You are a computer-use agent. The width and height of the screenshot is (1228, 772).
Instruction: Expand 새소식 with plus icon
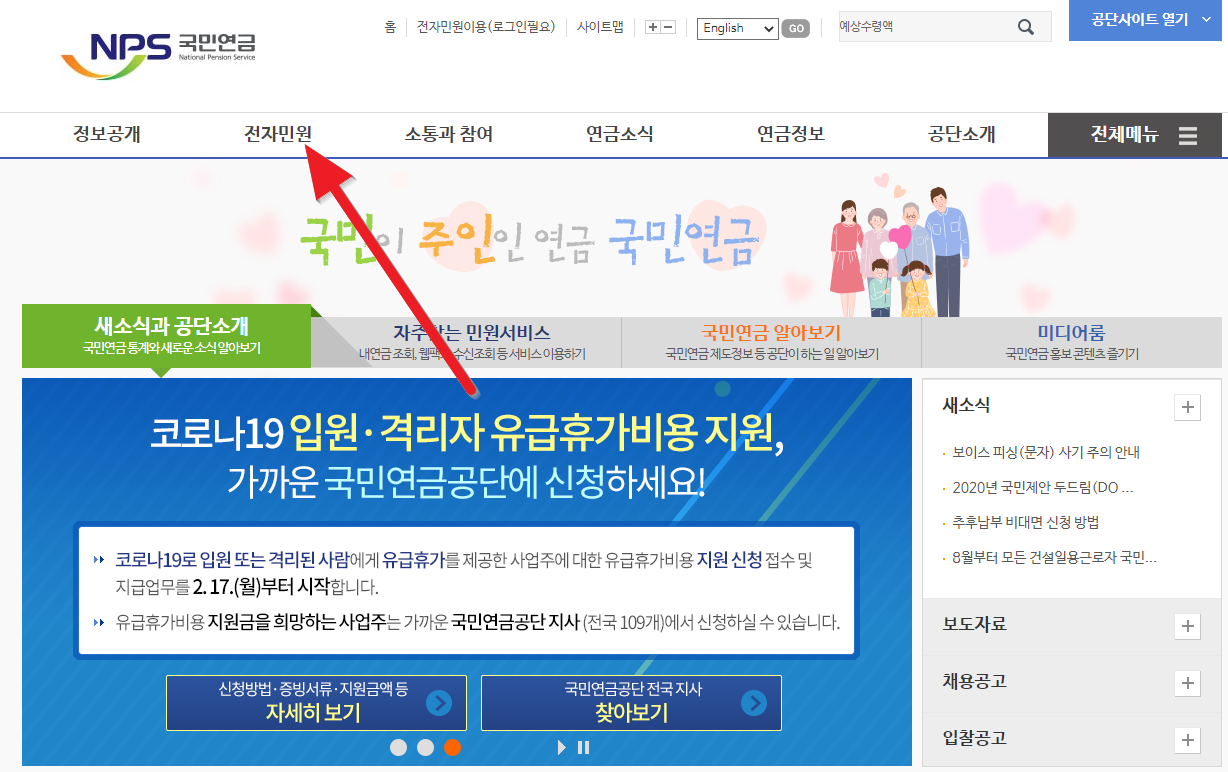[x=1187, y=407]
